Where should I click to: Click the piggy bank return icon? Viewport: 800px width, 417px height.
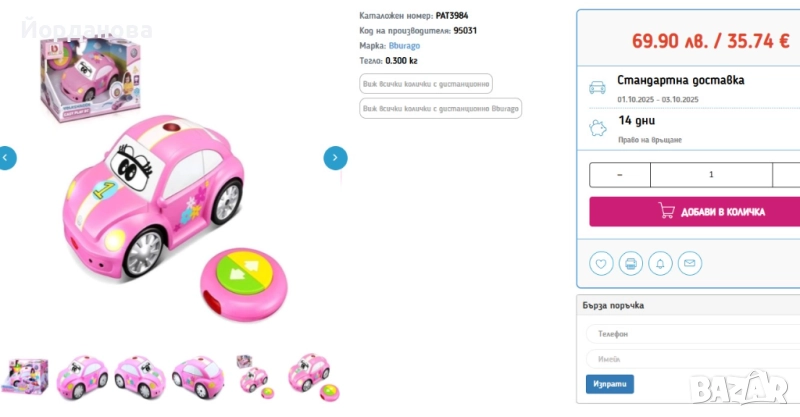click(x=597, y=128)
